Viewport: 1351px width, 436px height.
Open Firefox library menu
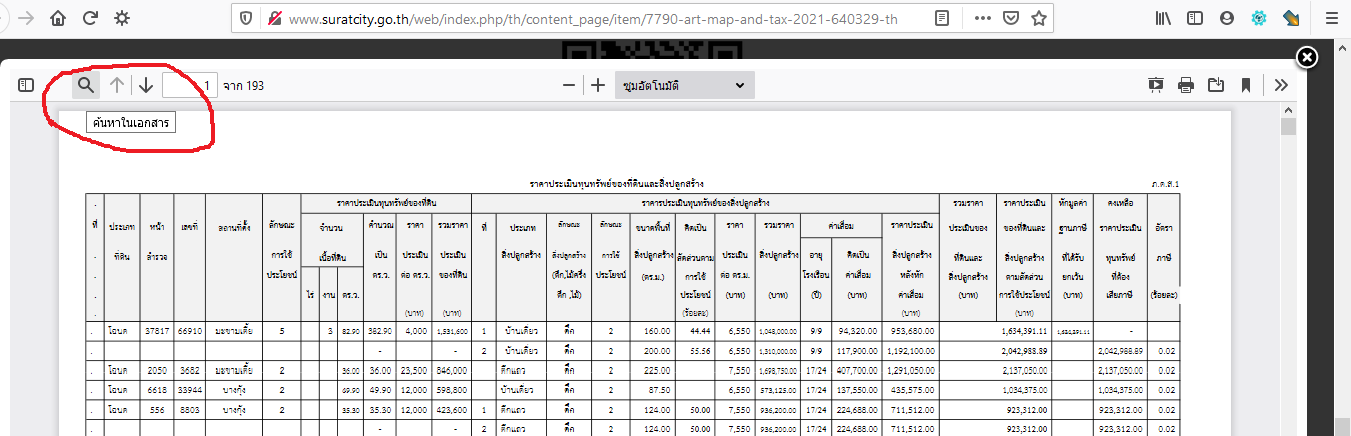click(x=1164, y=18)
